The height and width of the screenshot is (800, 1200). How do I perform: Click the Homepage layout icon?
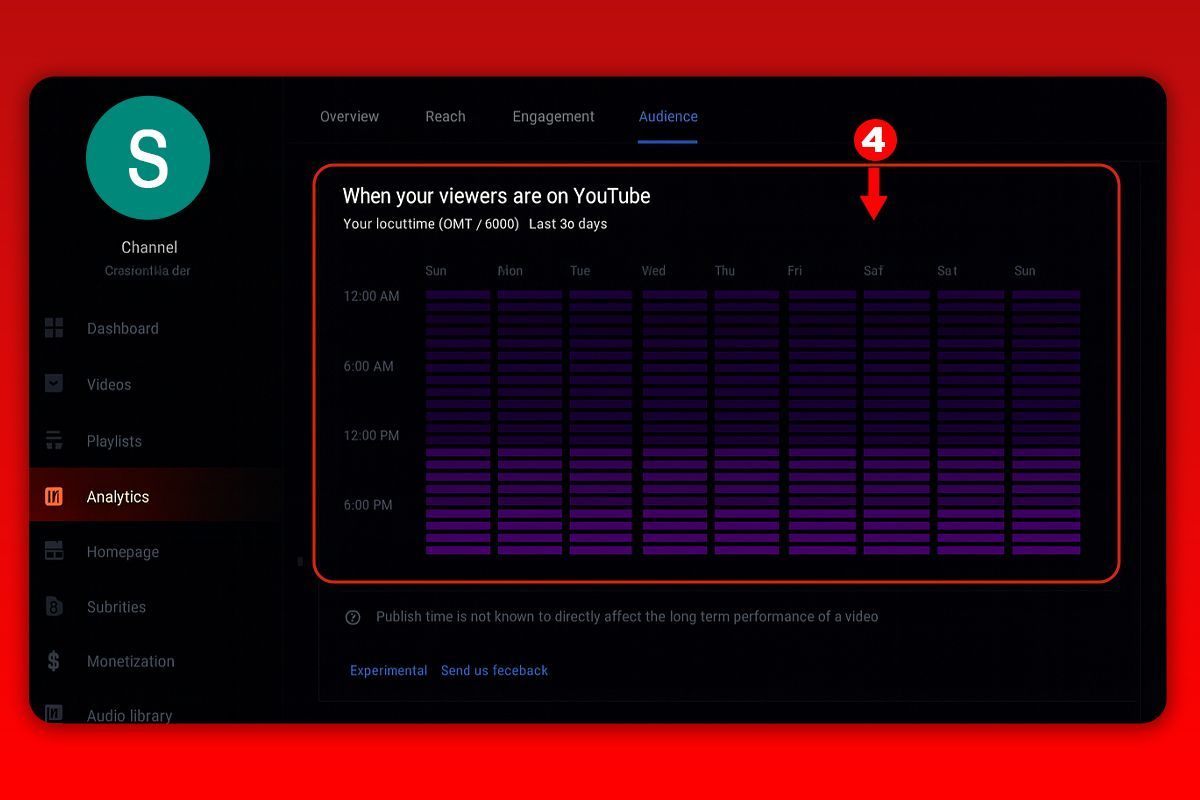click(54, 551)
